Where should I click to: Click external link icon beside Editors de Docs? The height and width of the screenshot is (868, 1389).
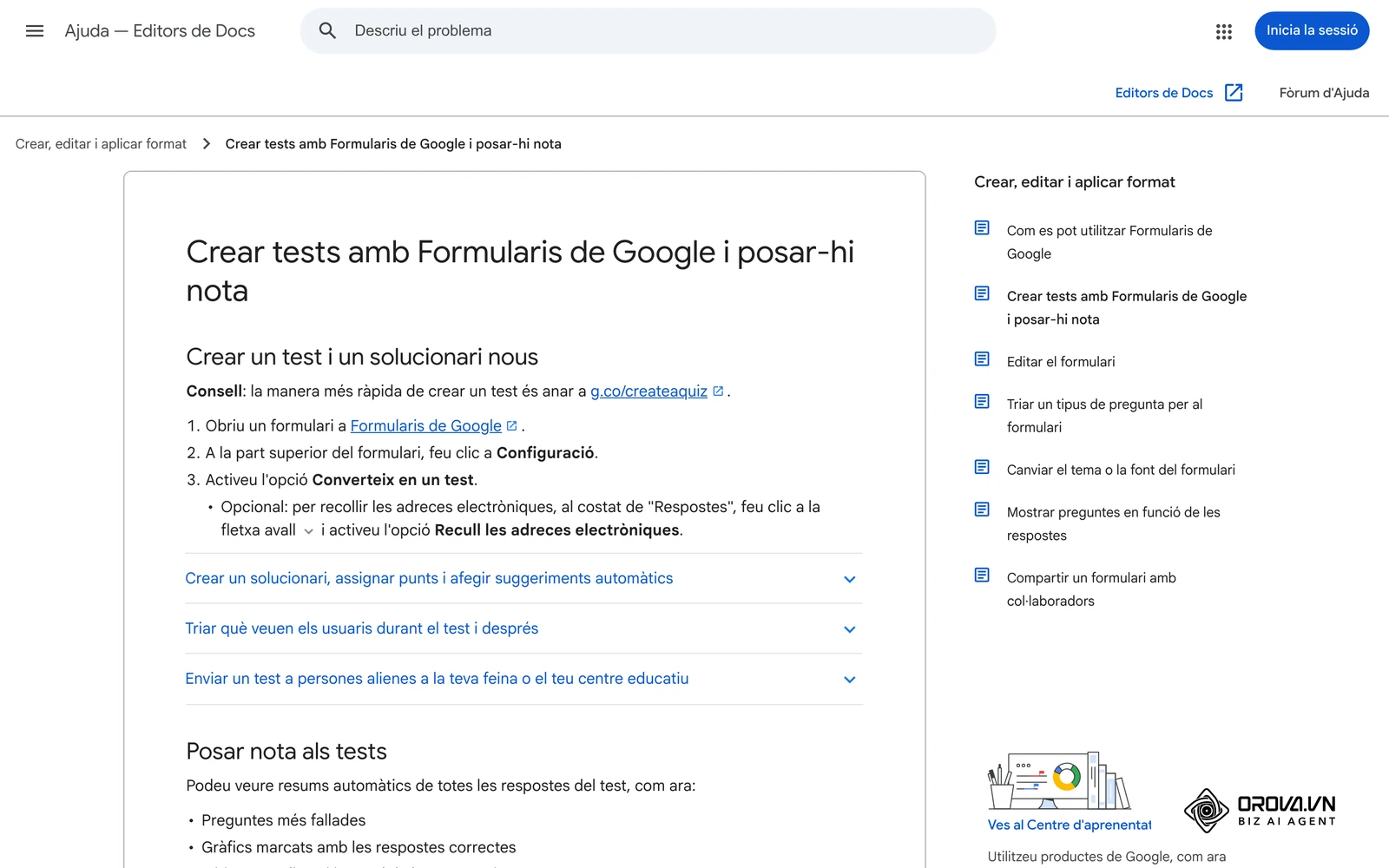click(x=1234, y=93)
